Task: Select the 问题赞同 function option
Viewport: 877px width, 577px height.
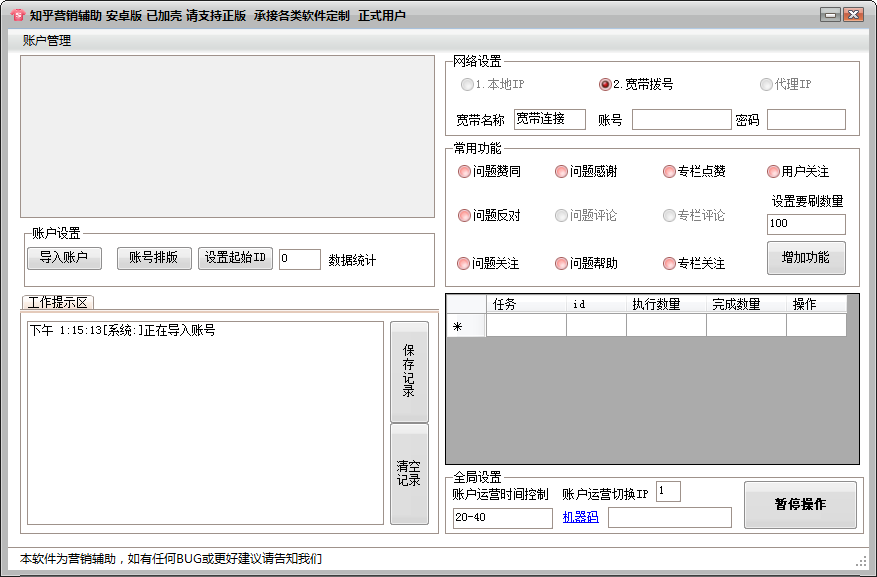Action: (464, 172)
